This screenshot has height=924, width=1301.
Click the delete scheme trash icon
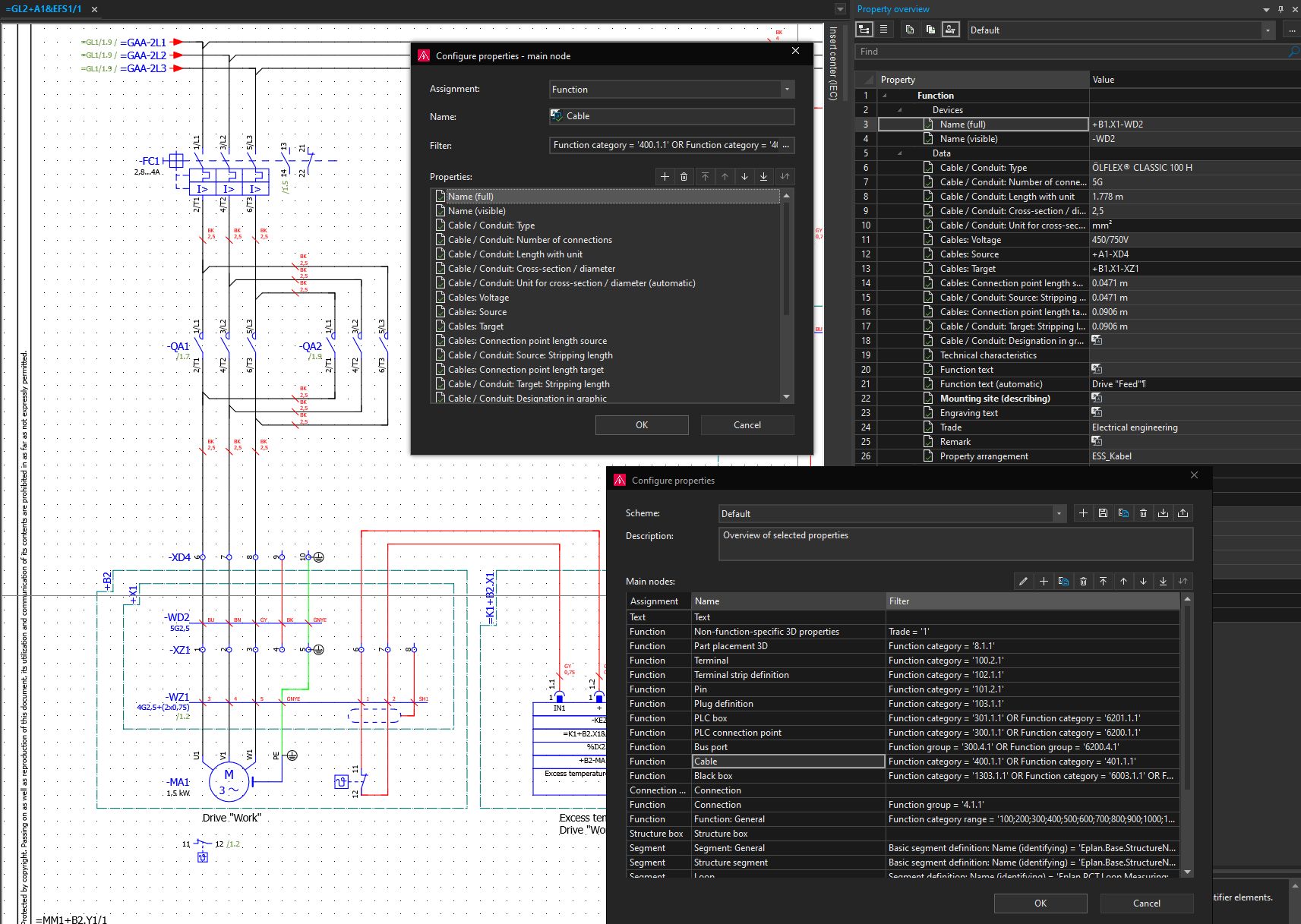1143,513
